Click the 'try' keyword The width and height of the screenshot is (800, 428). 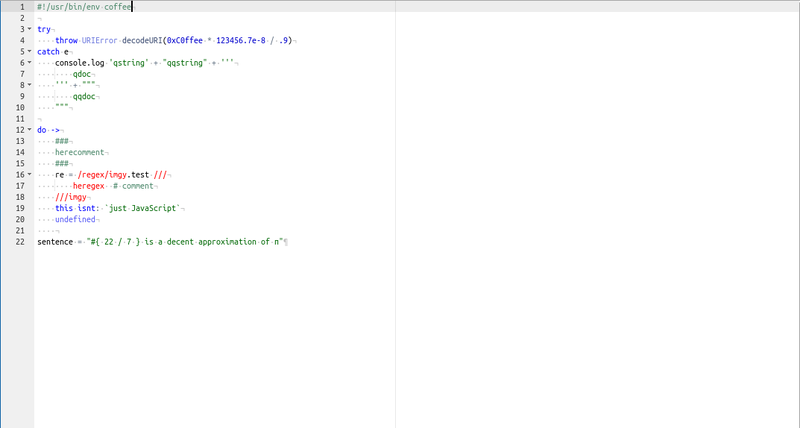coord(44,29)
